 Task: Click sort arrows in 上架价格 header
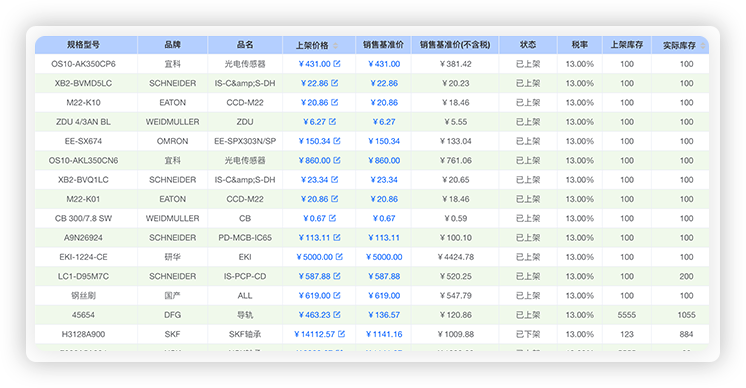pyautogui.click(x=335, y=46)
